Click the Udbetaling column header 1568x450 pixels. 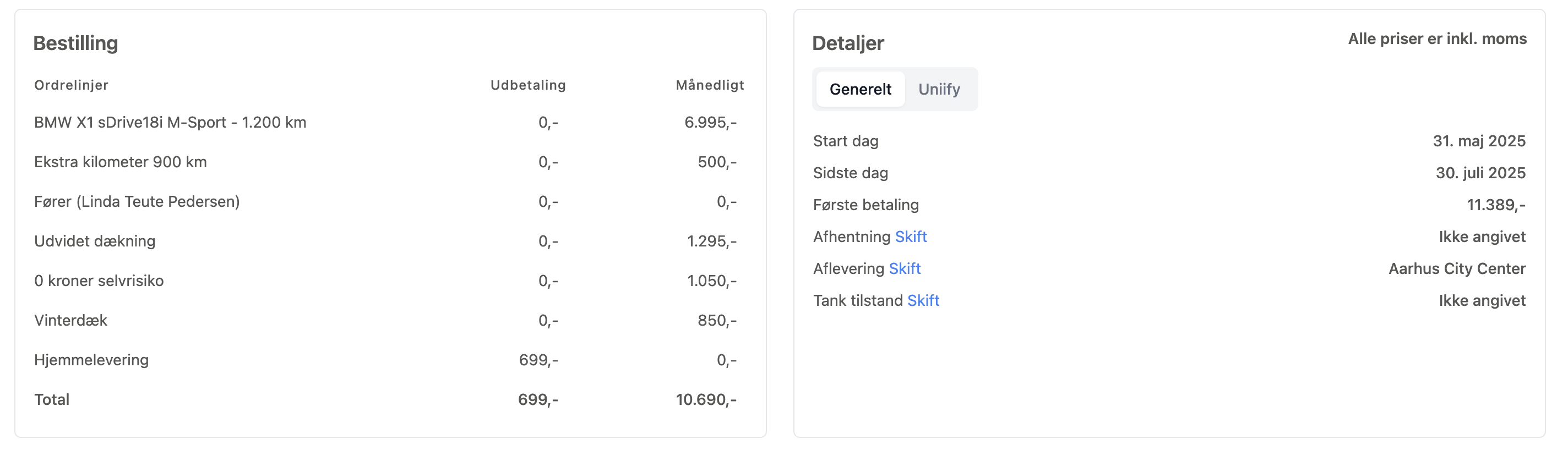coord(528,85)
